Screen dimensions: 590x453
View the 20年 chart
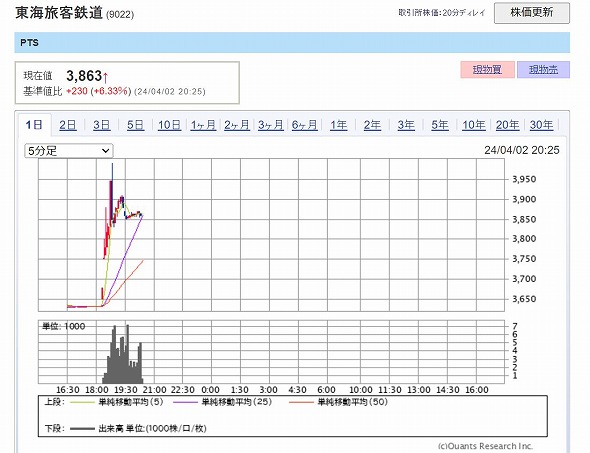coord(508,125)
